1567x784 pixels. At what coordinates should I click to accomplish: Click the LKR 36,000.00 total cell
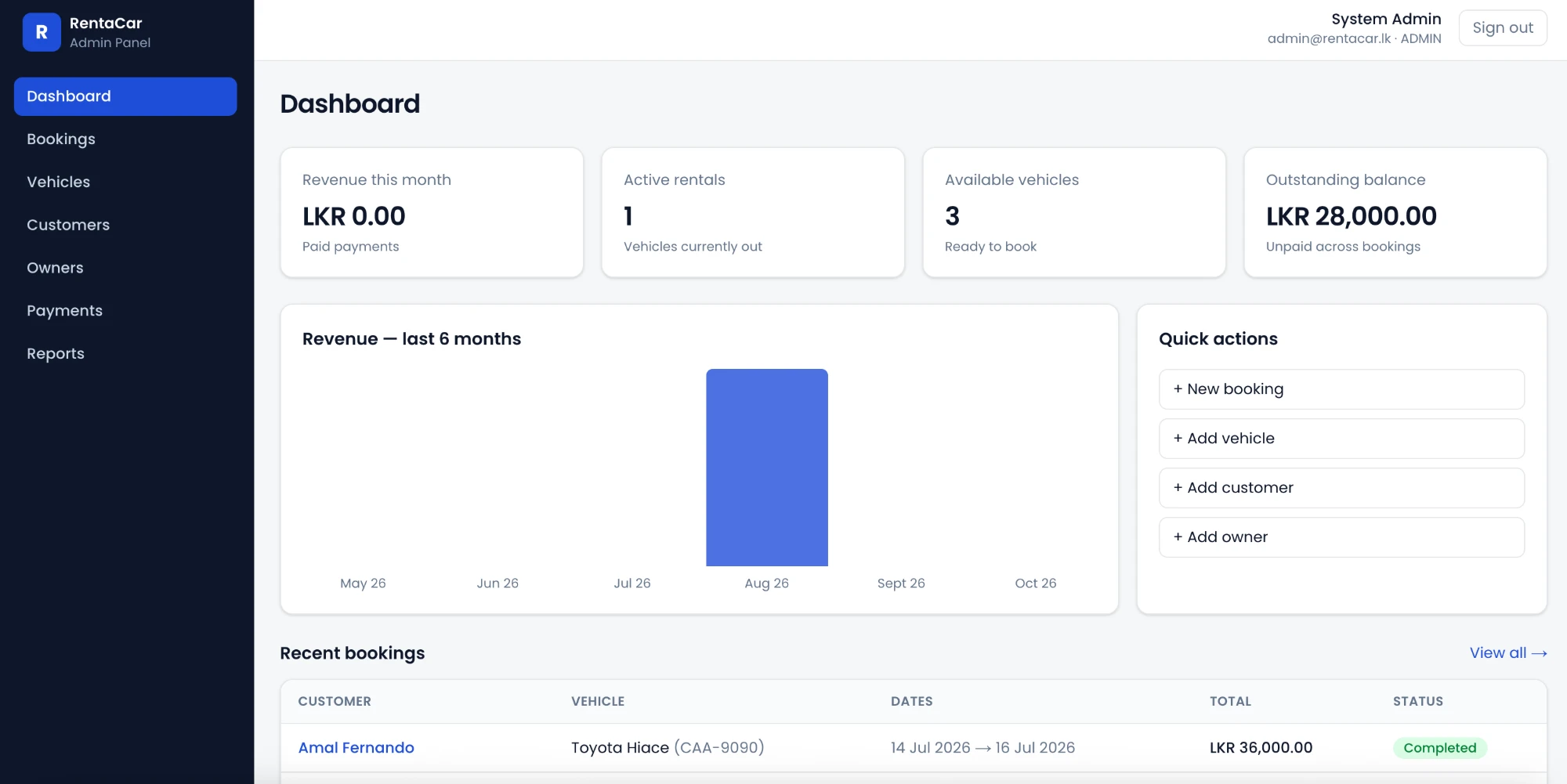coord(1261,748)
